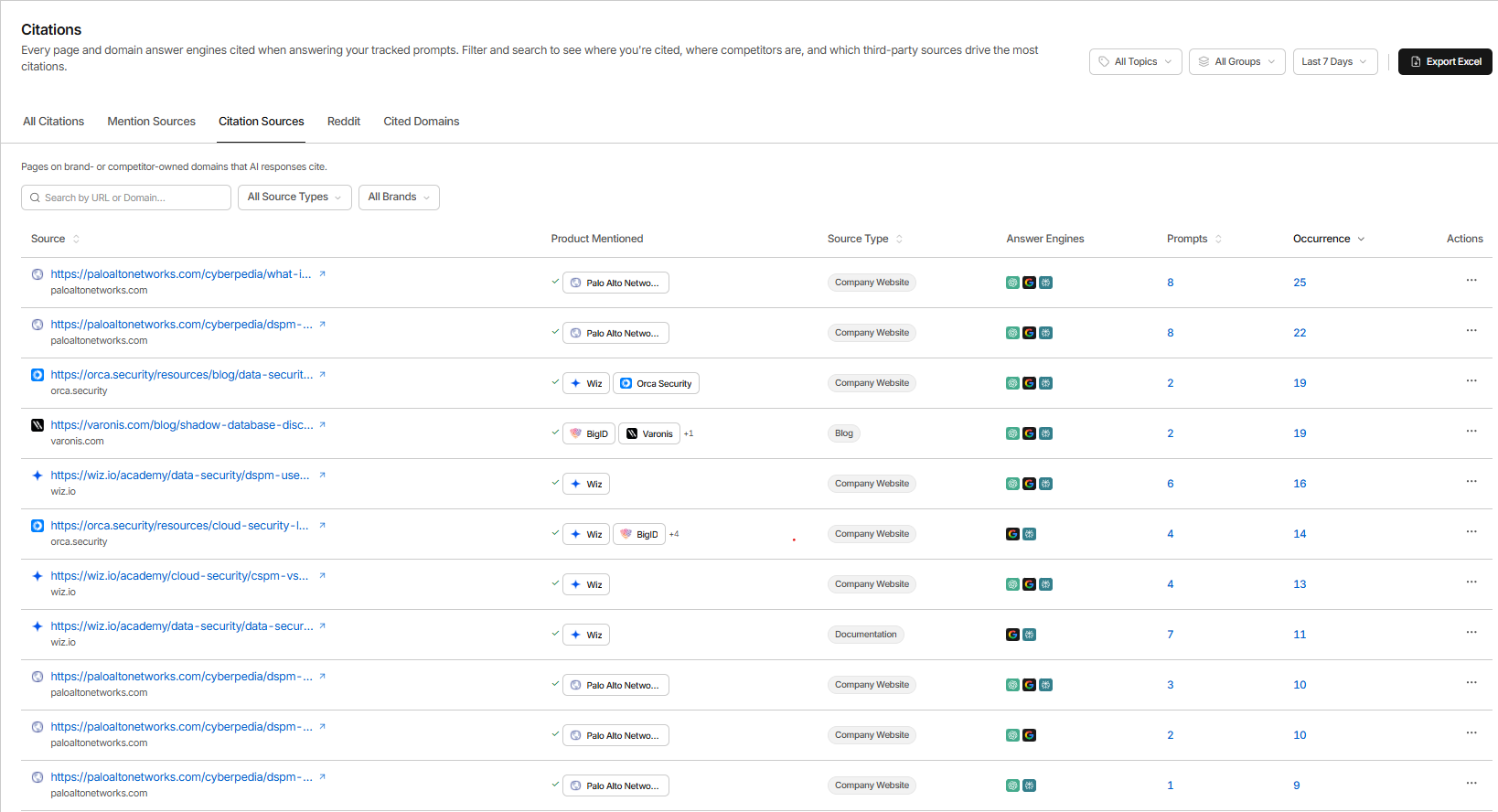Viewport: 1498px width, 812px height.
Task: Switch to the Mention Sources tab
Action: pos(151,122)
